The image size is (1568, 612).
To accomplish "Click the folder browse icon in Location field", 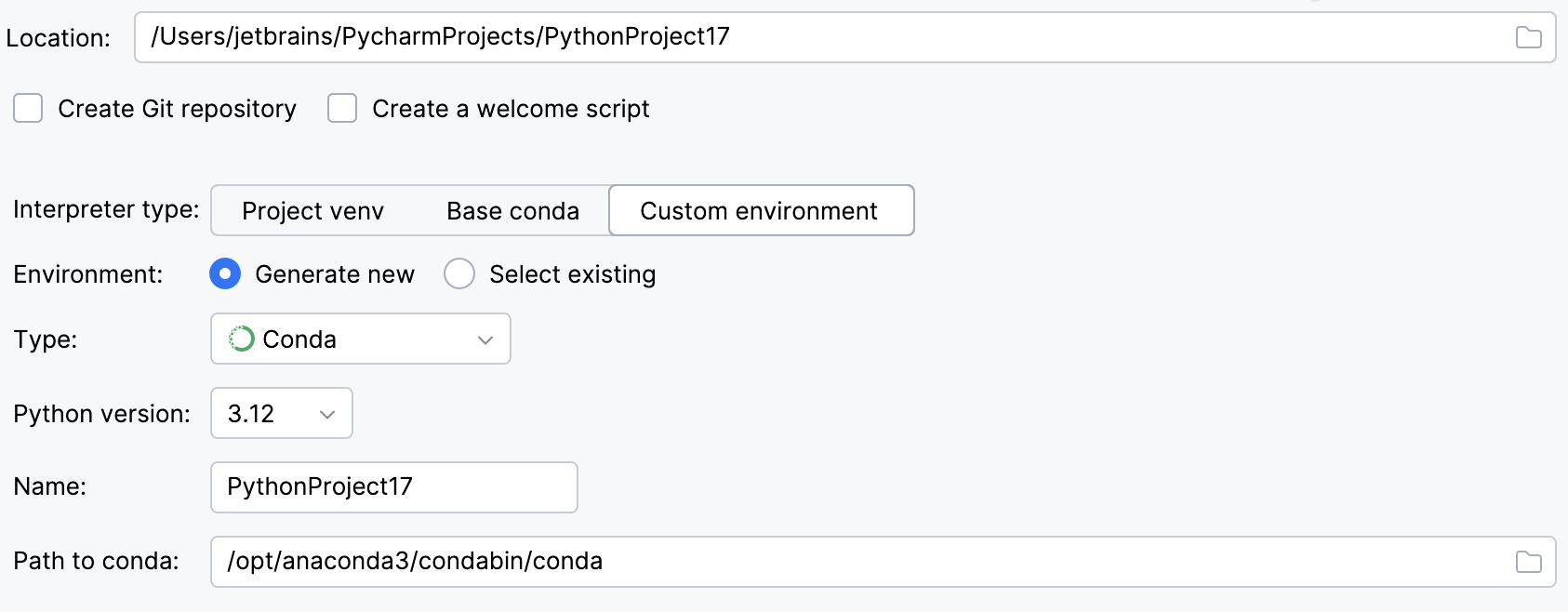I will click(1528, 37).
